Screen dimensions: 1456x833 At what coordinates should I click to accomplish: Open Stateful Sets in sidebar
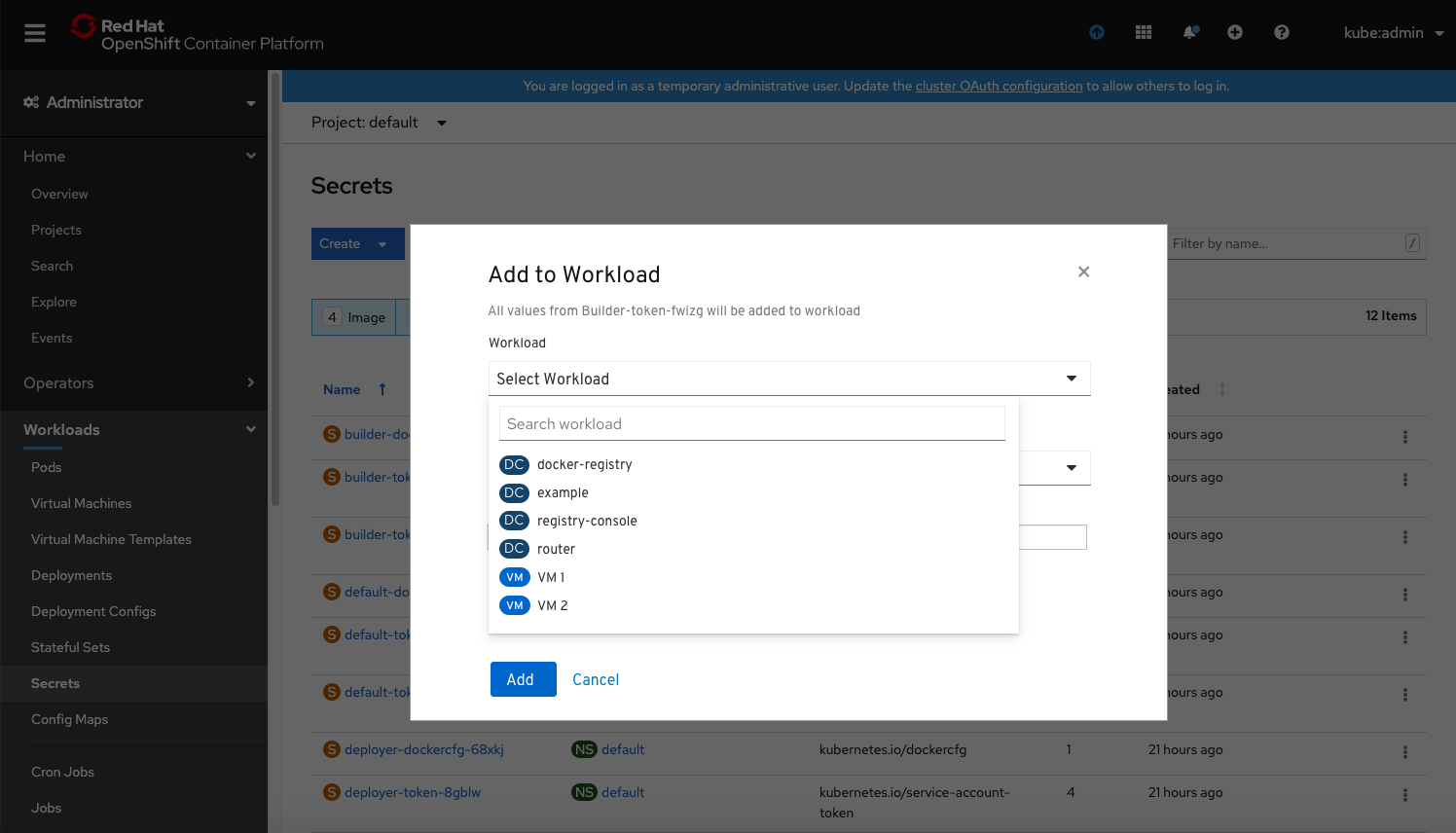(70, 647)
